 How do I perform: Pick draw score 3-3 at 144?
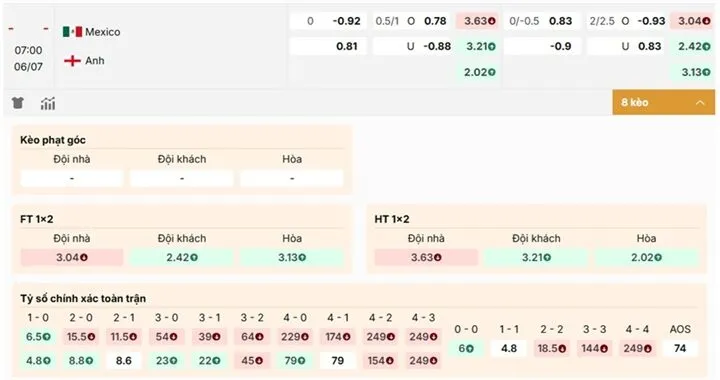click(594, 348)
